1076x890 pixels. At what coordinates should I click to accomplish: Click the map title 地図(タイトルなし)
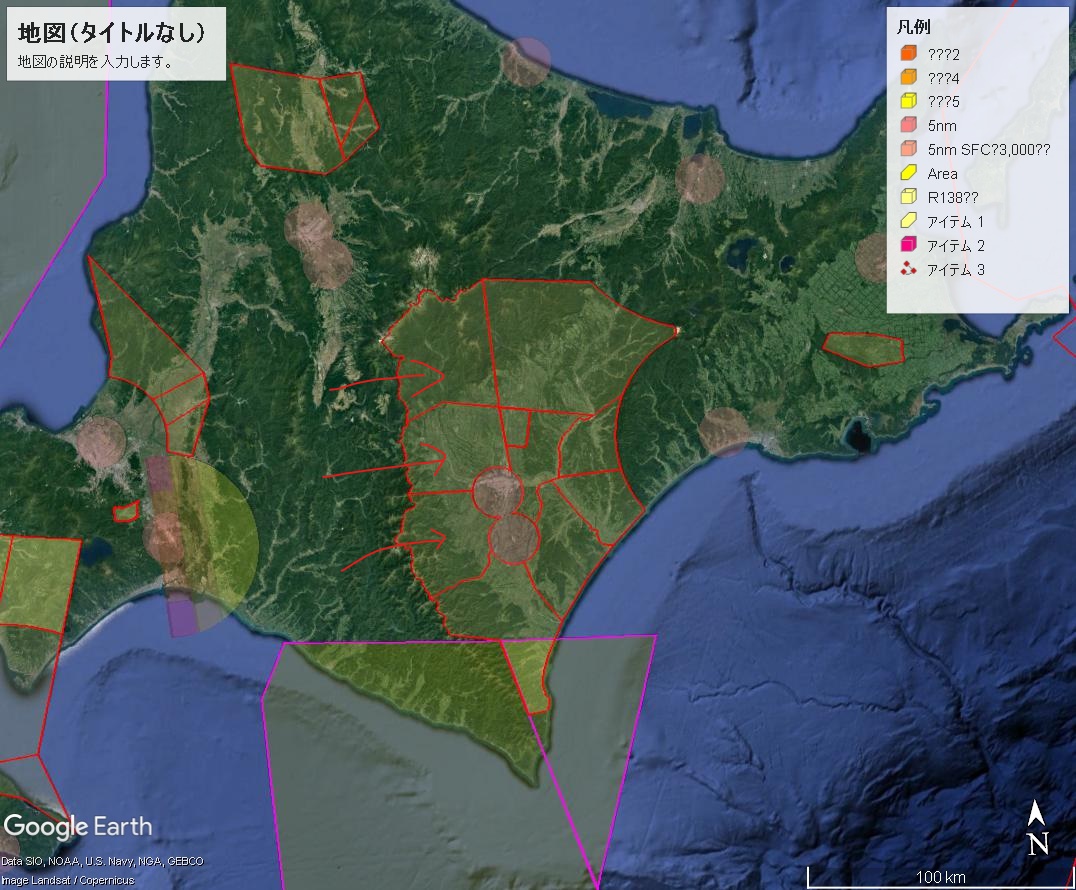pos(112,33)
